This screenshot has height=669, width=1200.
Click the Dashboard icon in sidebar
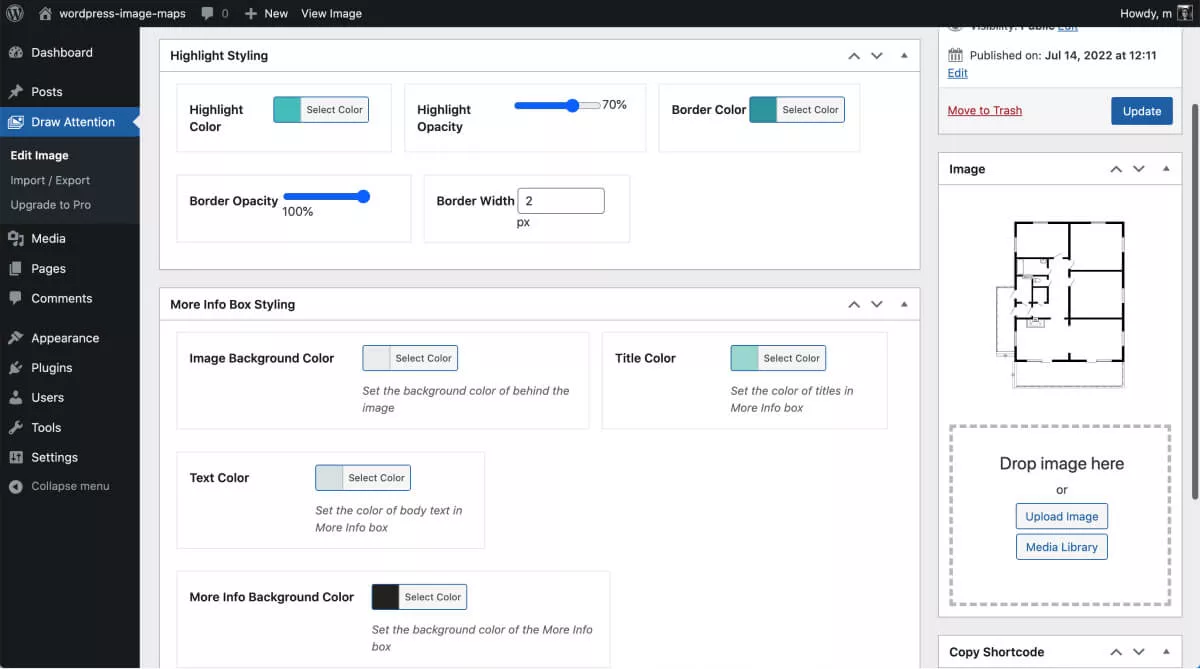pos(15,52)
